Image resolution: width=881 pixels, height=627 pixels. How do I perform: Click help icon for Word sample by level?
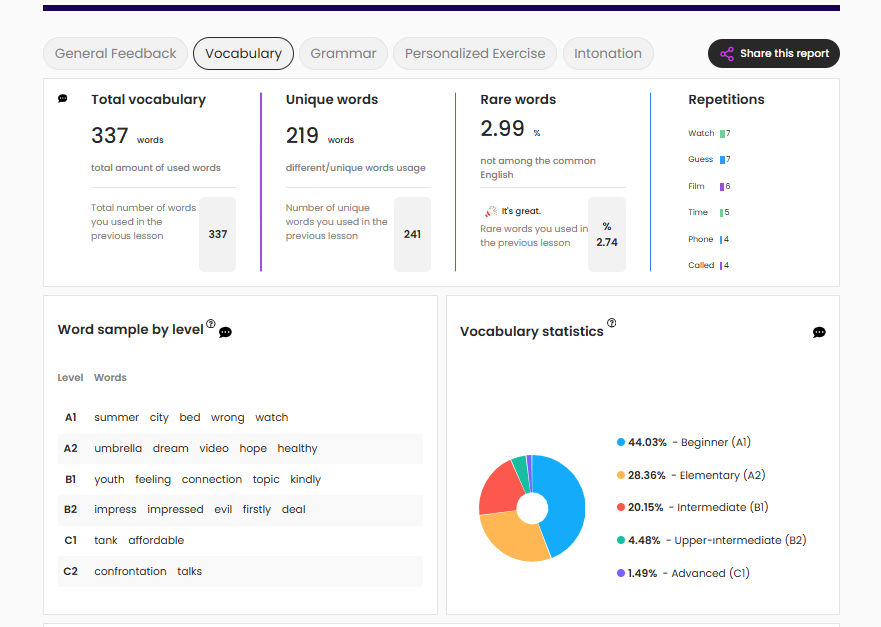point(211,324)
